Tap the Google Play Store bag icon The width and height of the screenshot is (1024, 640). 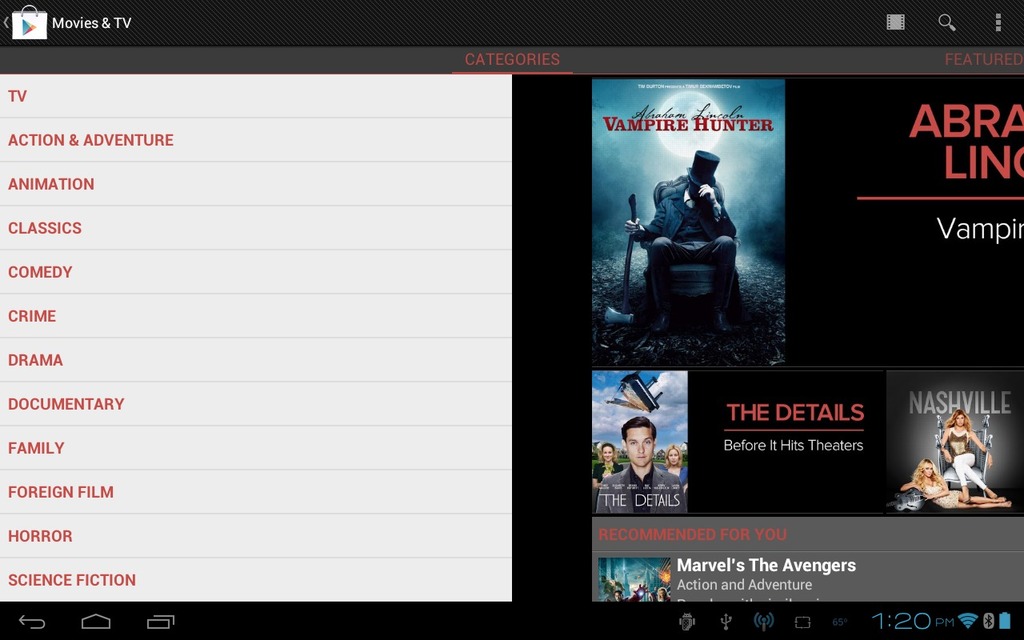(29, 23)
